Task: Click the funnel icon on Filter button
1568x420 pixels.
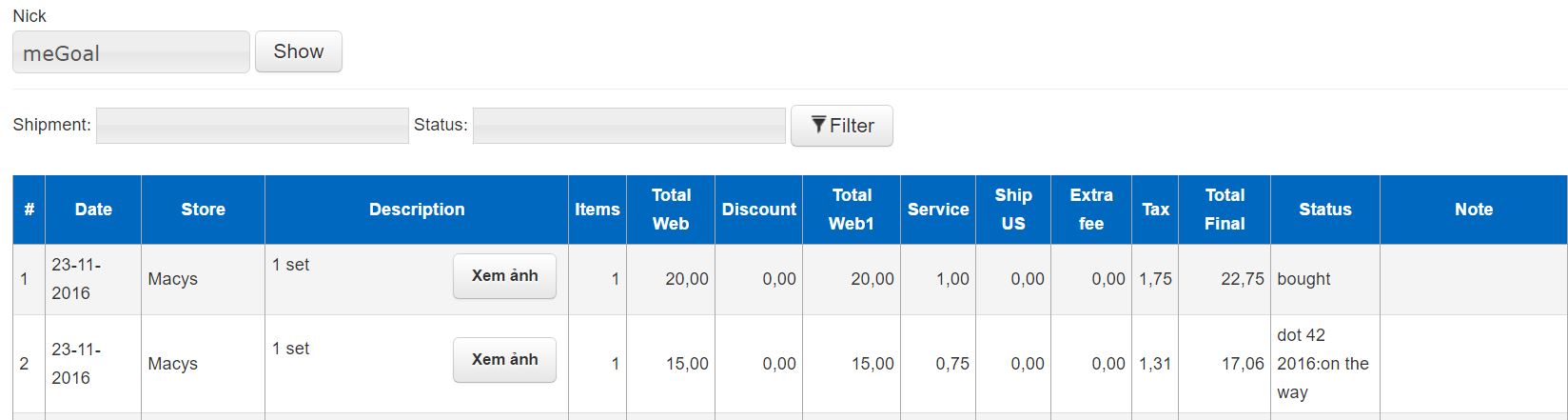Action: (818, 125)
